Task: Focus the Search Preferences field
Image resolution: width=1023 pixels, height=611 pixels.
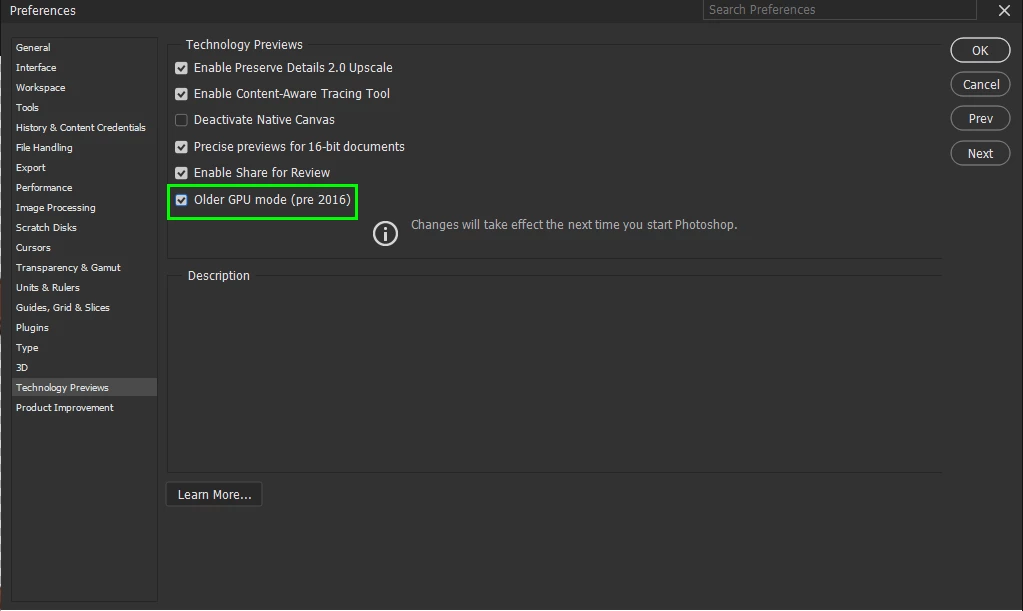Action: tap(839, 10)
